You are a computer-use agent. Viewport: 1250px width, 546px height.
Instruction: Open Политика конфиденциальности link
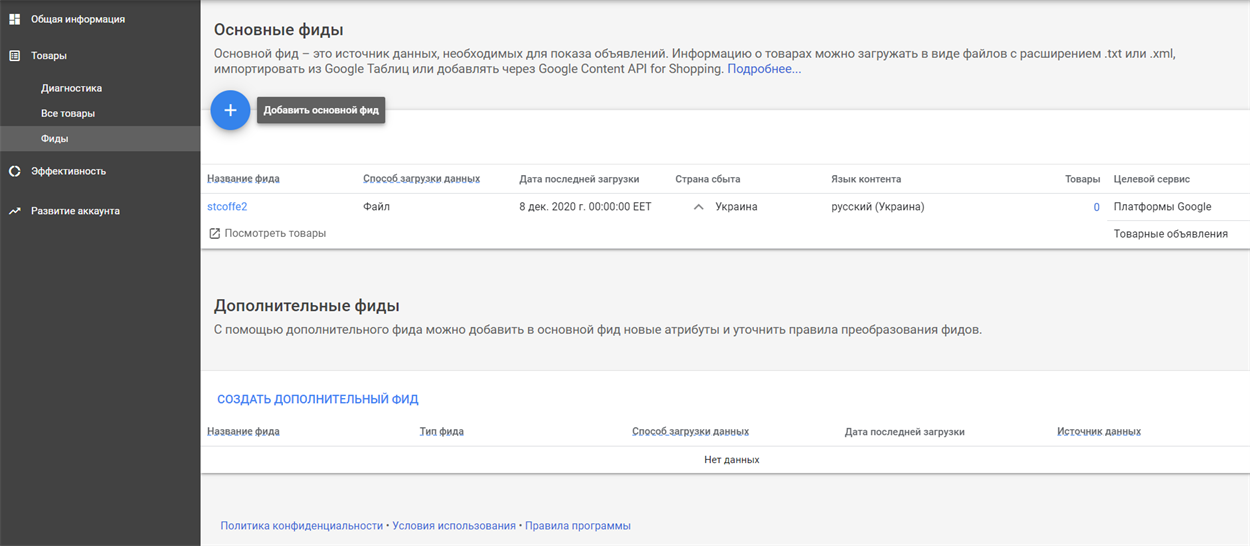[x=301, y=525]
